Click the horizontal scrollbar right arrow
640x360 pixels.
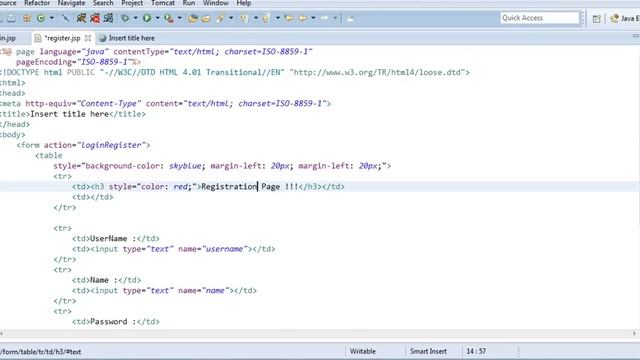tap(634, 333)
